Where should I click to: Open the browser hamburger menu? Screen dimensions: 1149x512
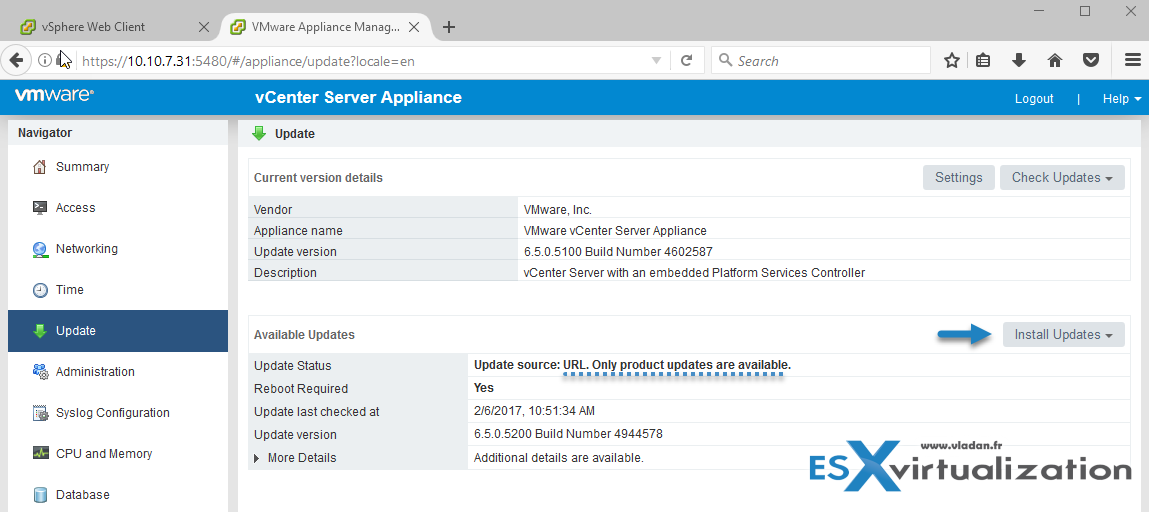[1132, 61]
